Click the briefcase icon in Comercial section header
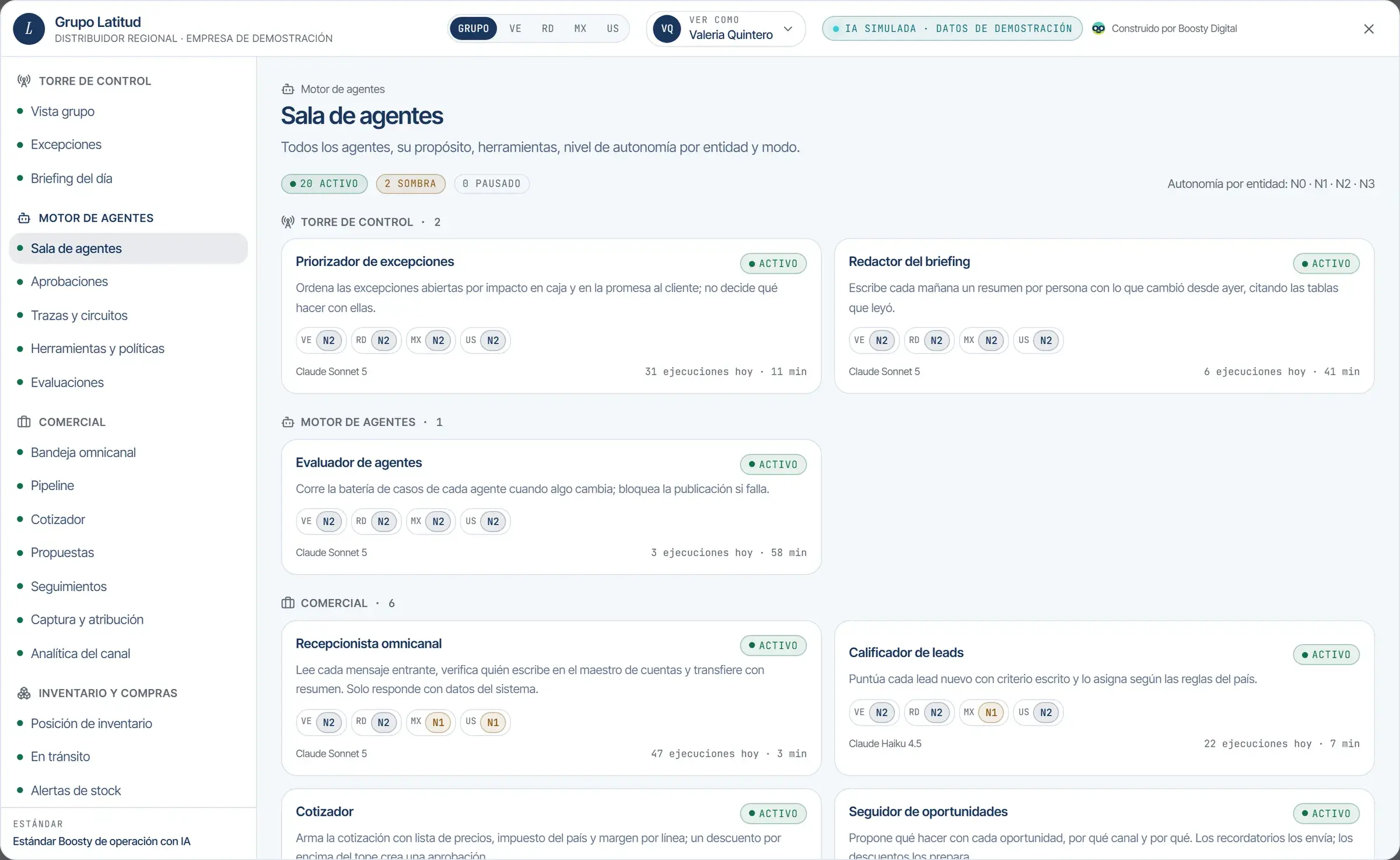 (x=288, y=603)
